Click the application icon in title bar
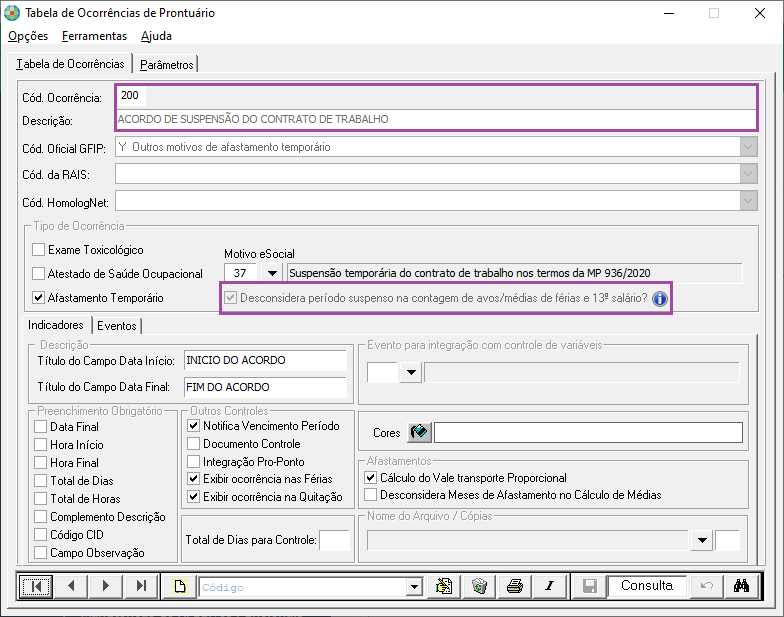The image size is (784, 617). point(12,13)
